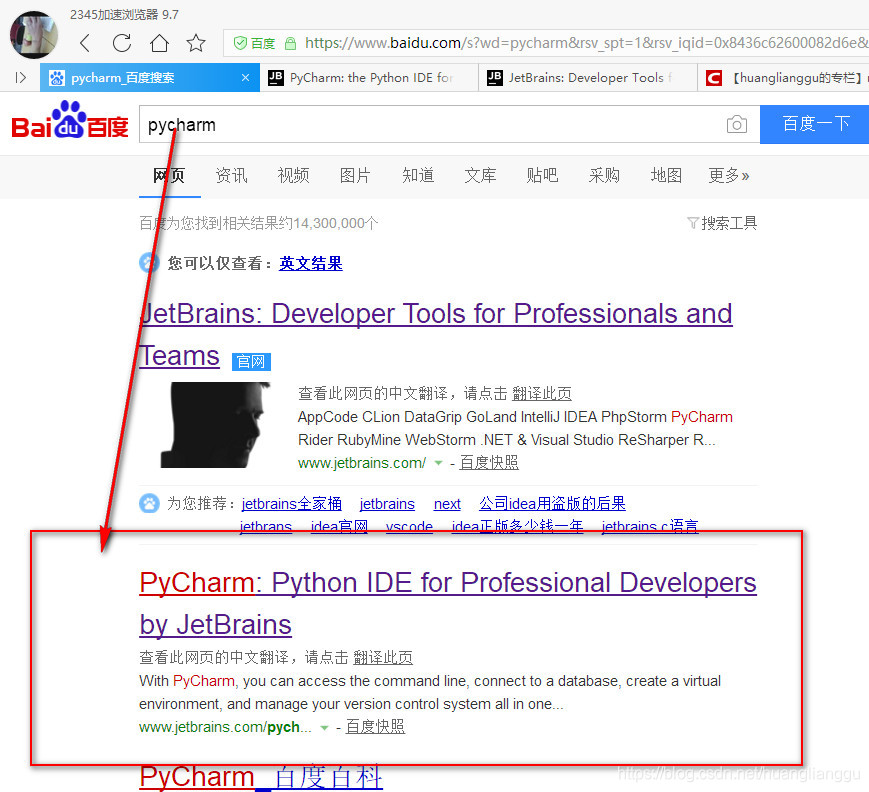This screenshot has width=869, height=792.
Task: Expand dropdown arrow after www.jetbrains.com/pych...
Action: [x=324, y=727]
